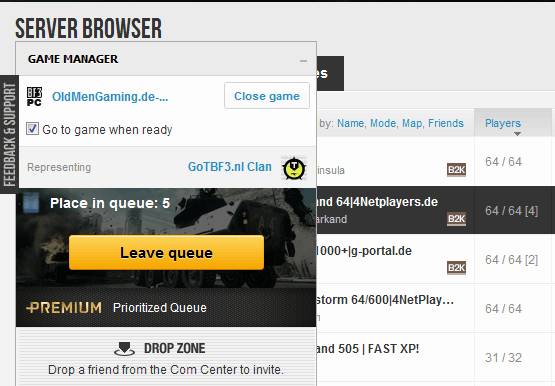Viewport: 555px width, 386px height.
Task: Select the storm 64/600|4NetPlay... server
Action: (436, 308)
